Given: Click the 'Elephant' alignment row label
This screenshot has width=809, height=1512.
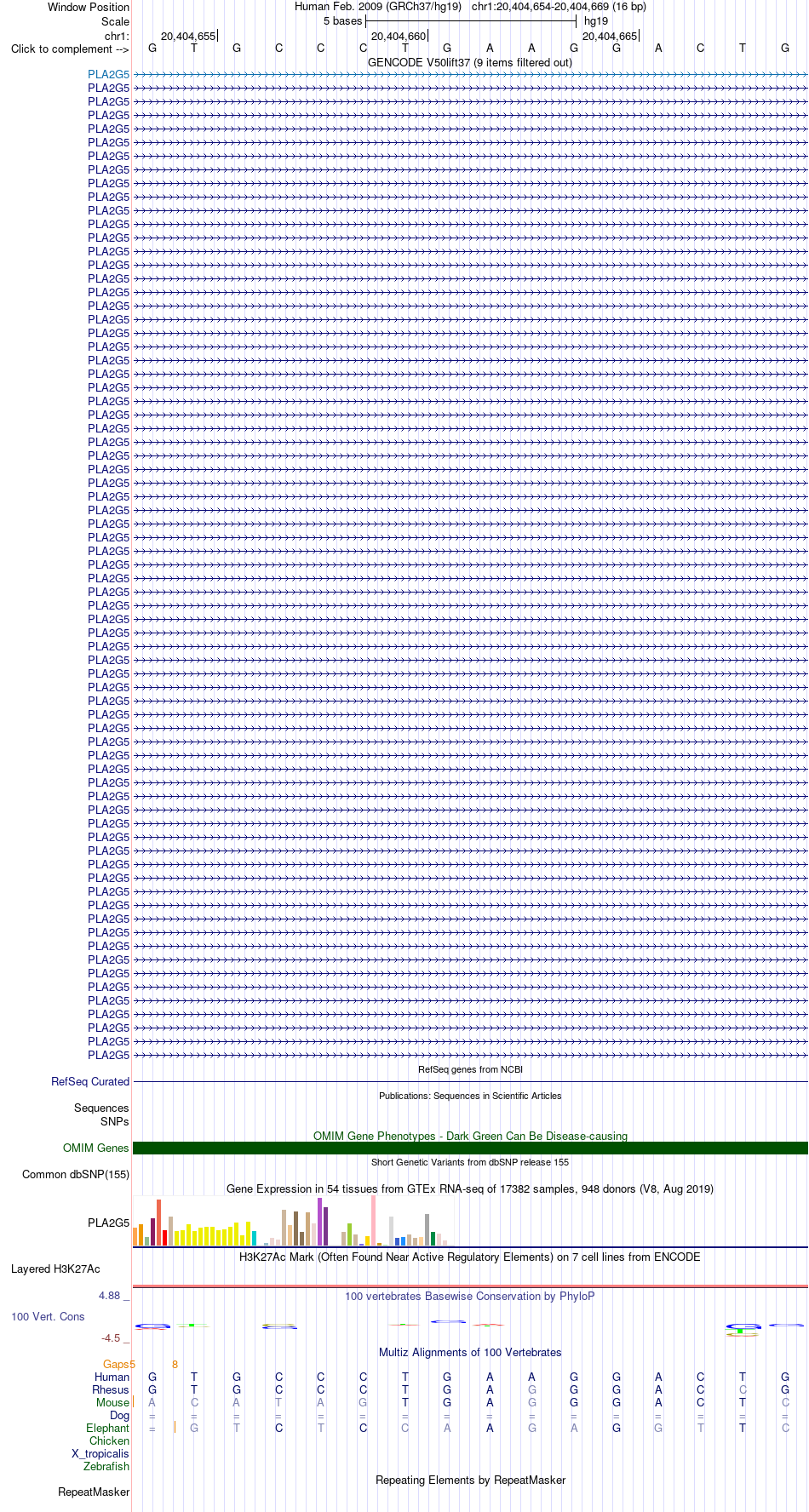Looking at the screenshot, I should 107,1428.
